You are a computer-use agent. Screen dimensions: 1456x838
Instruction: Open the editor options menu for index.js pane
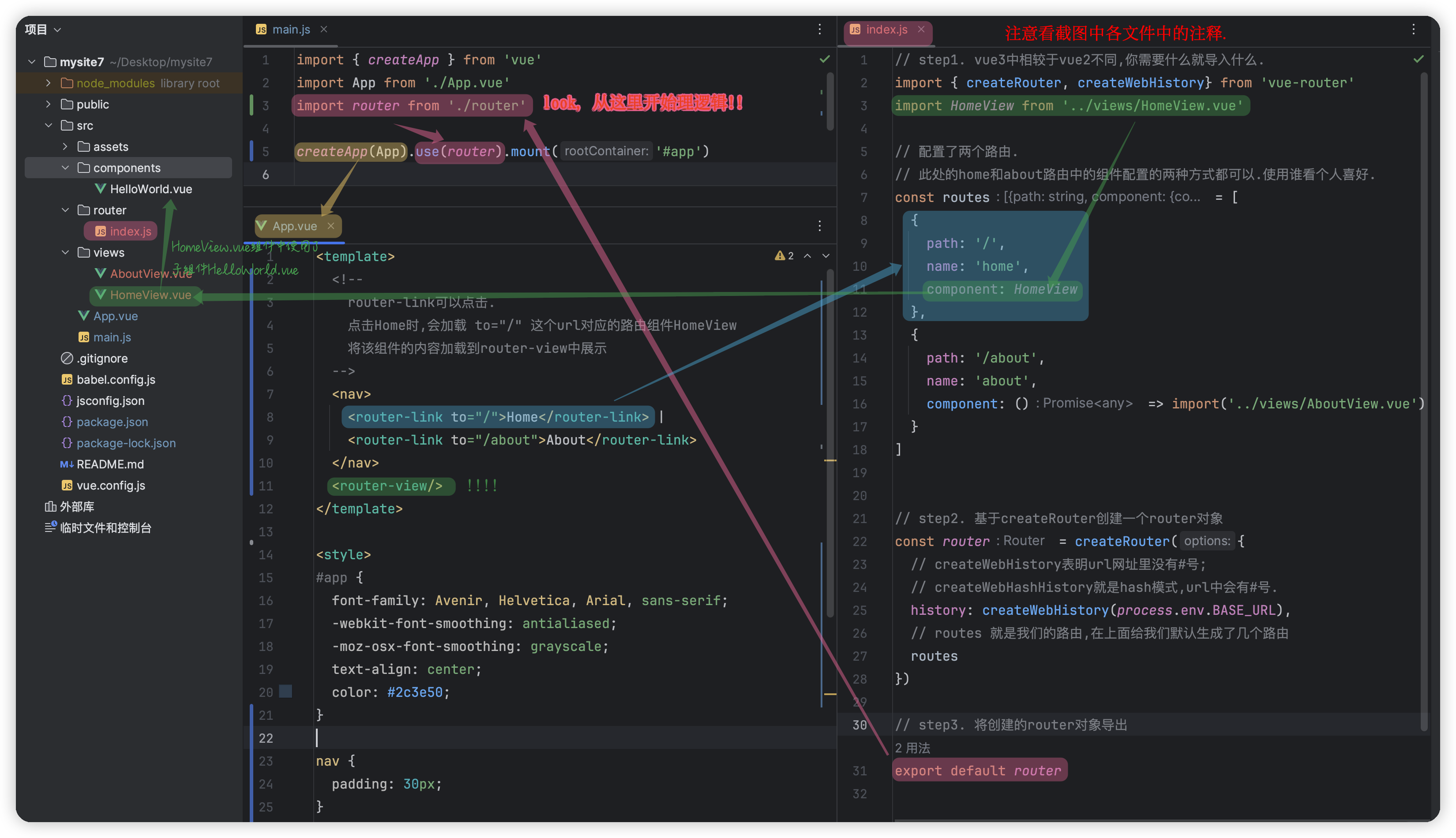pyautogui.click(x=1413, y=30)
